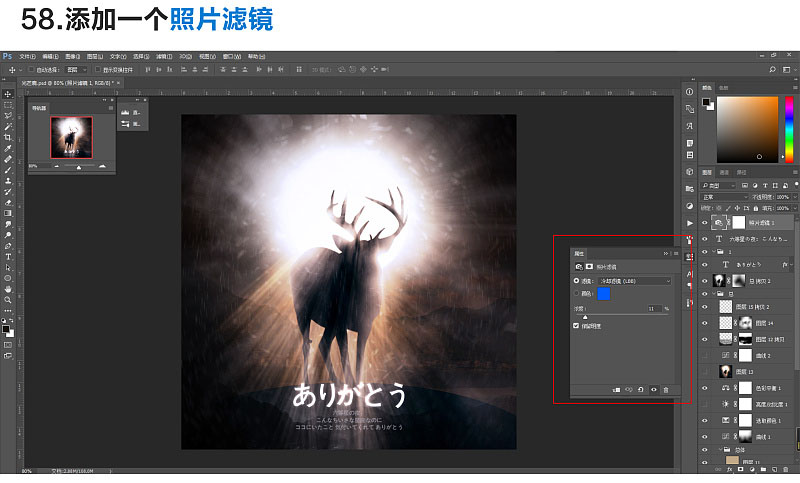Click the color picker gradient field
This screenshot has width=800, height=483.
pos(747,130)
